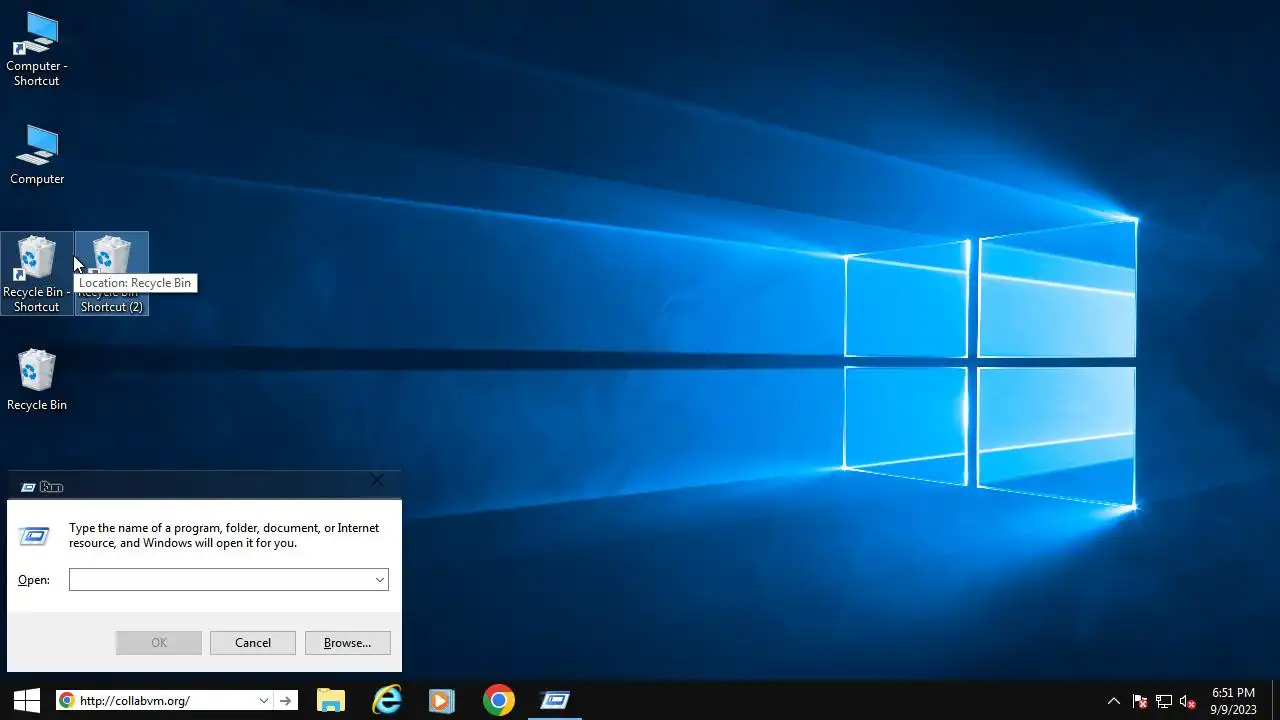
Task: Click the muted volume tray icon
Action: 1188,701
